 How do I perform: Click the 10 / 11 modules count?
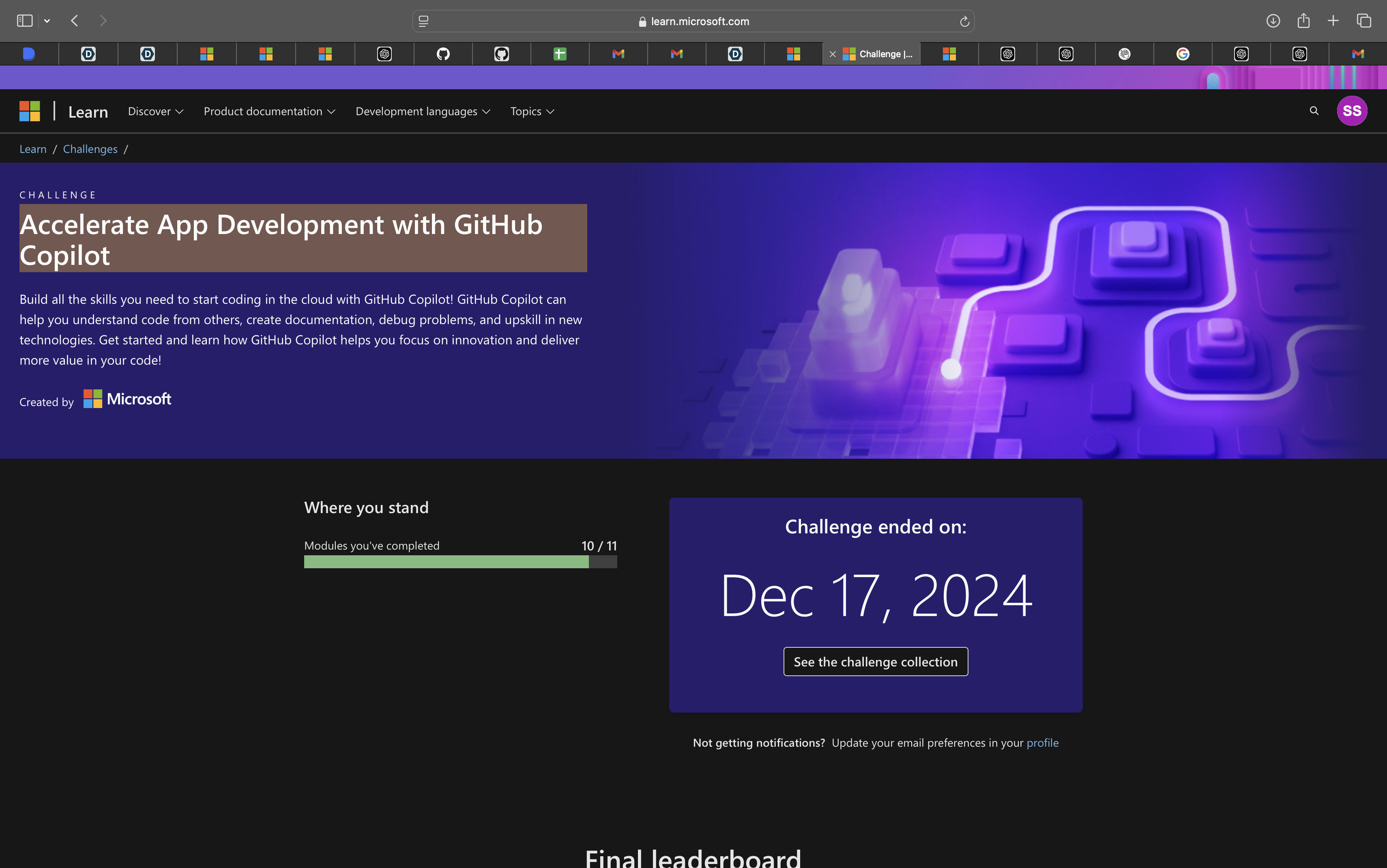[x=599, y=546]
